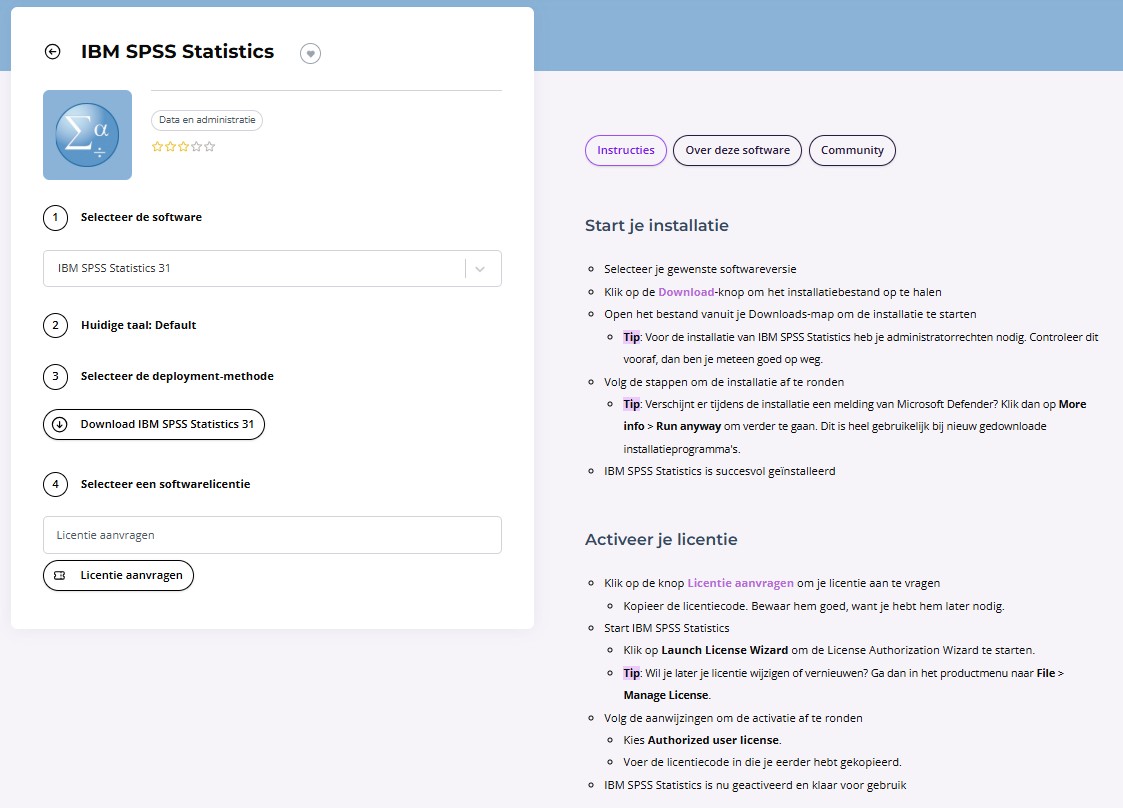Image resolution: width=1123 pixels, height=808 pixels.
Task: Open the software version dropdown
Action: tap(272, 269)
